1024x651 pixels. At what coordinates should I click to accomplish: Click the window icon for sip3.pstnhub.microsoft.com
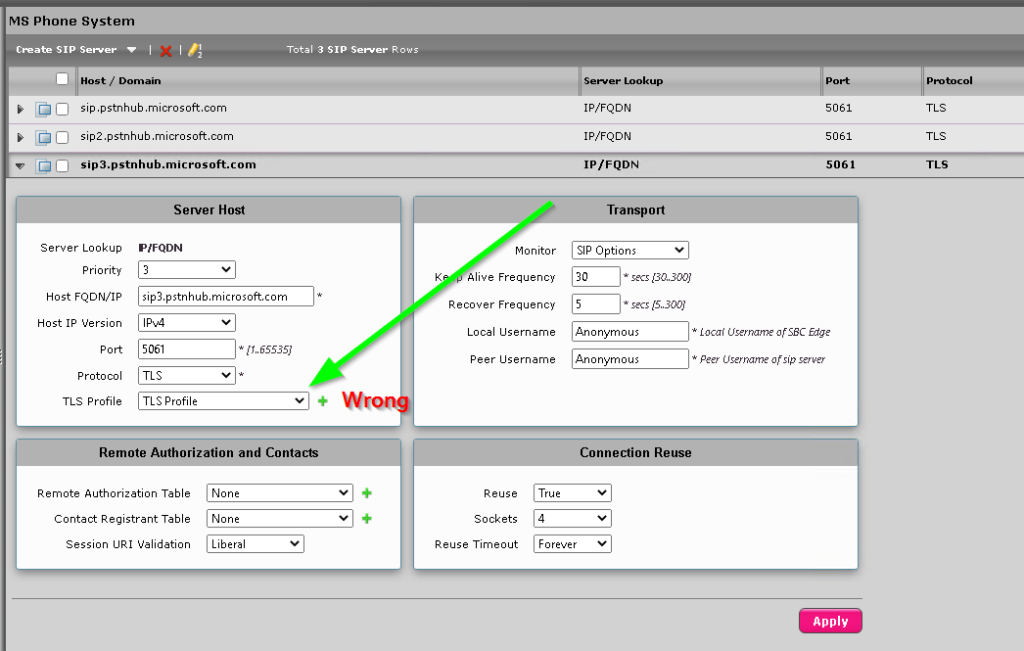44,166
